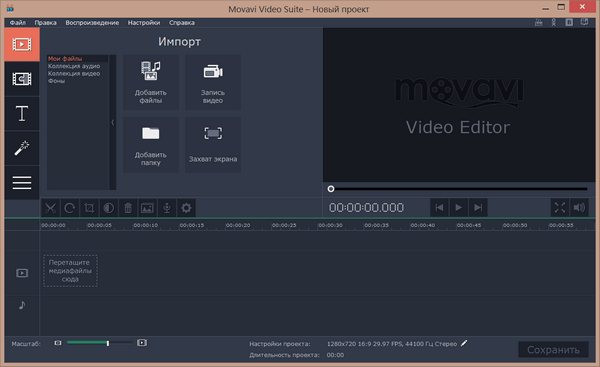Click the YouTube icon in menu bar
600x367 pixels.
(538, 23)
